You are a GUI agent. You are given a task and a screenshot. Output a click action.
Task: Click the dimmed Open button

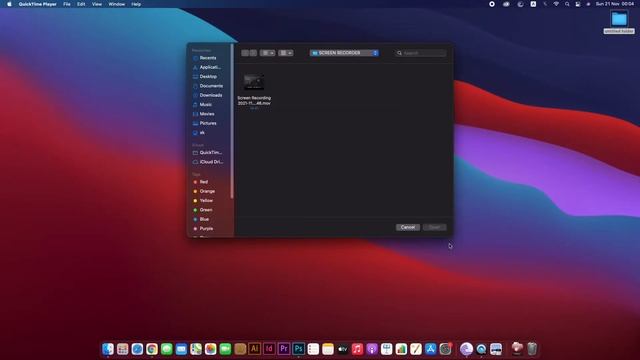pos(435,227)
